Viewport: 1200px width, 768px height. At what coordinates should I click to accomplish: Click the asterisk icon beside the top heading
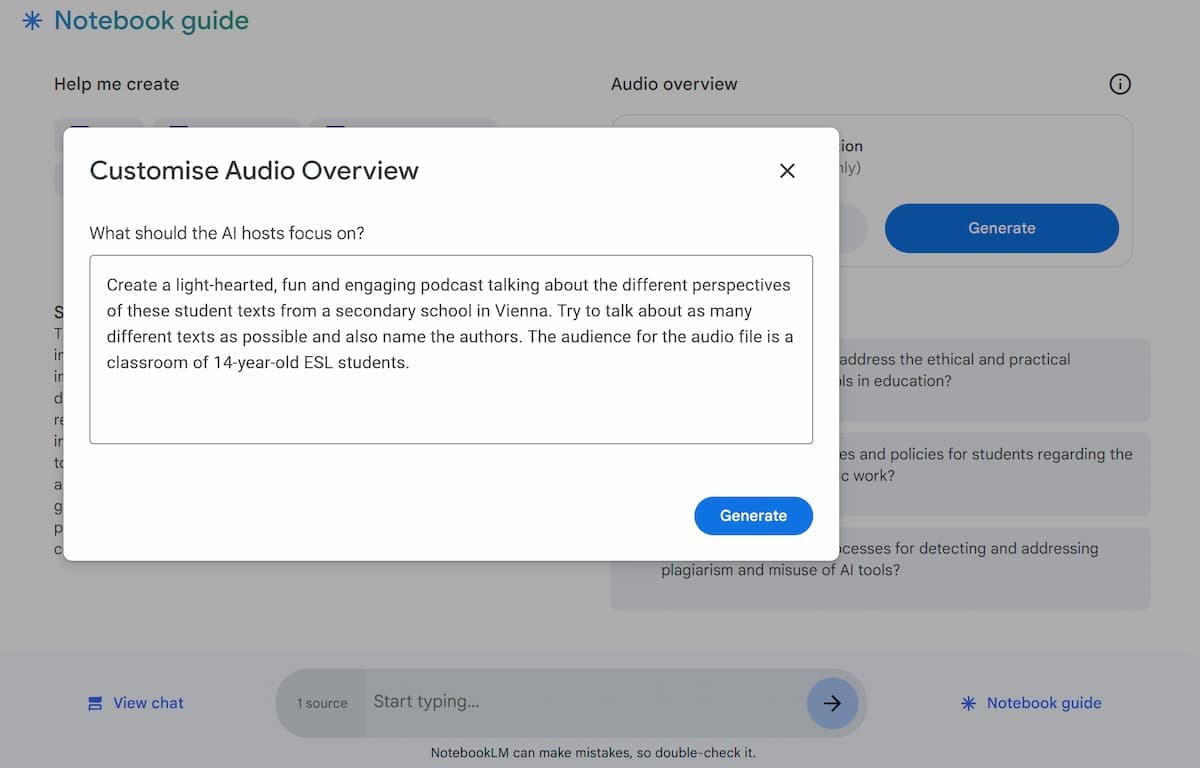32,21
